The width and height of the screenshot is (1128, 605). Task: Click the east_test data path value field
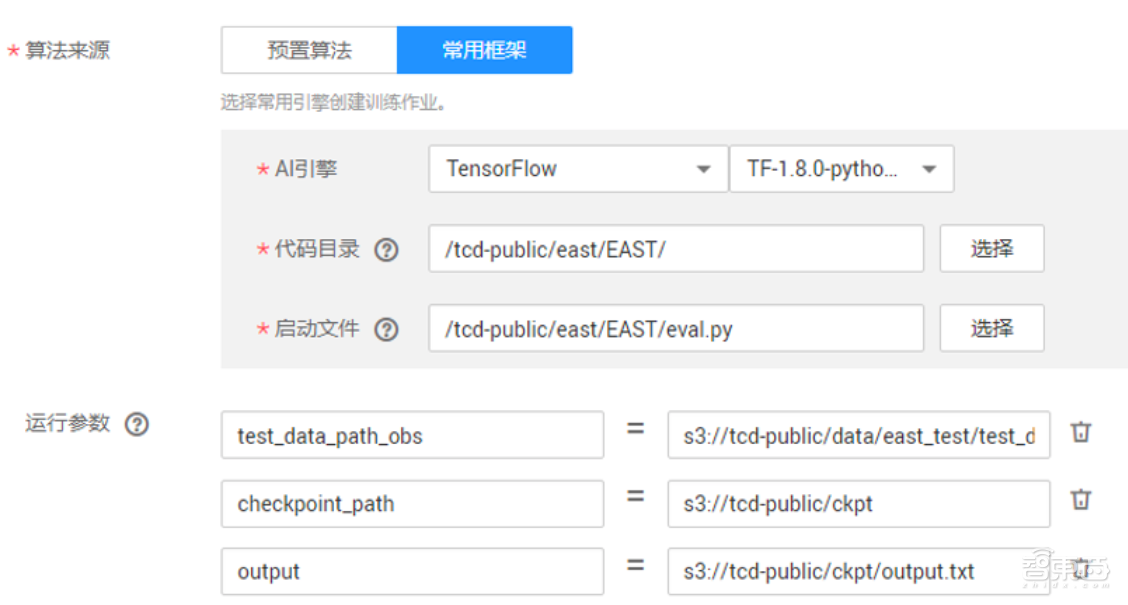point(858,435)
